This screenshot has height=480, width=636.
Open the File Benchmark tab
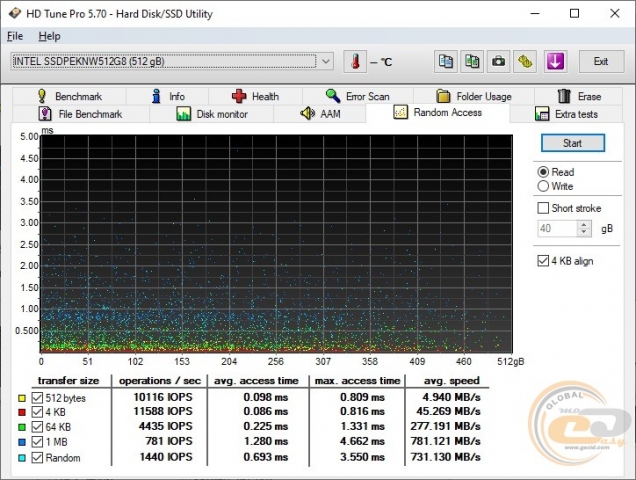81,114
